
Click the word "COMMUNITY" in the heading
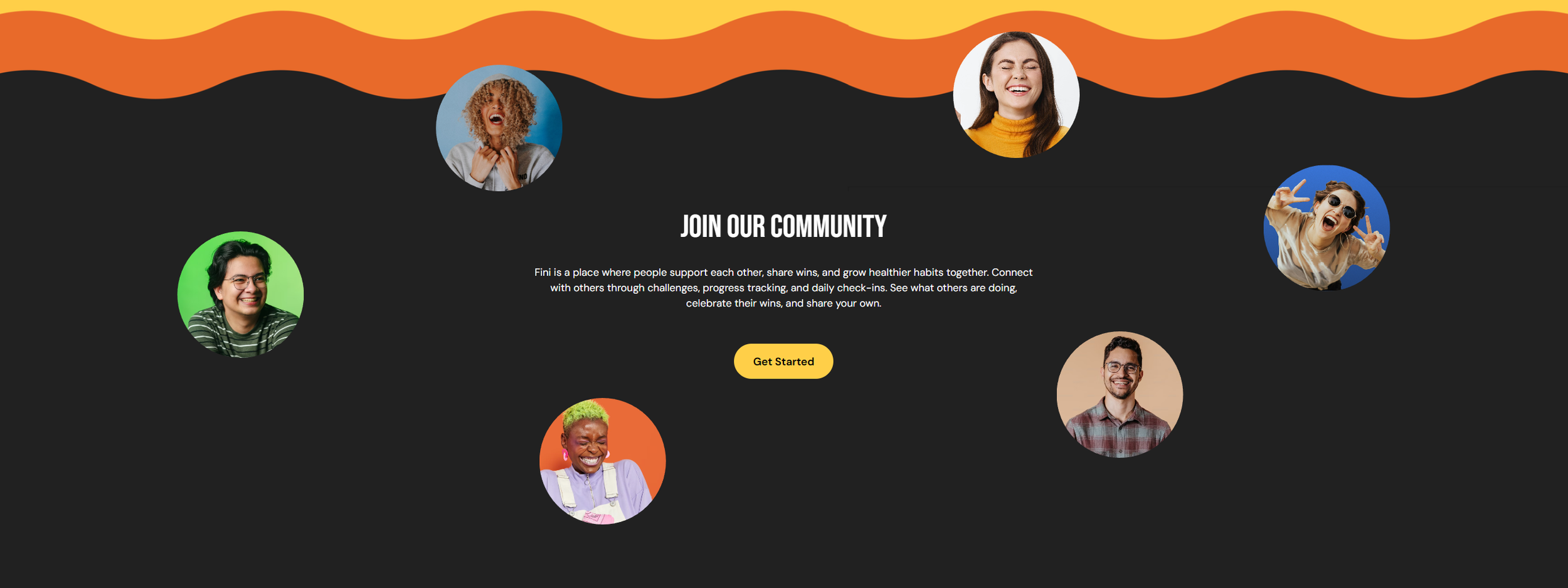829,226
